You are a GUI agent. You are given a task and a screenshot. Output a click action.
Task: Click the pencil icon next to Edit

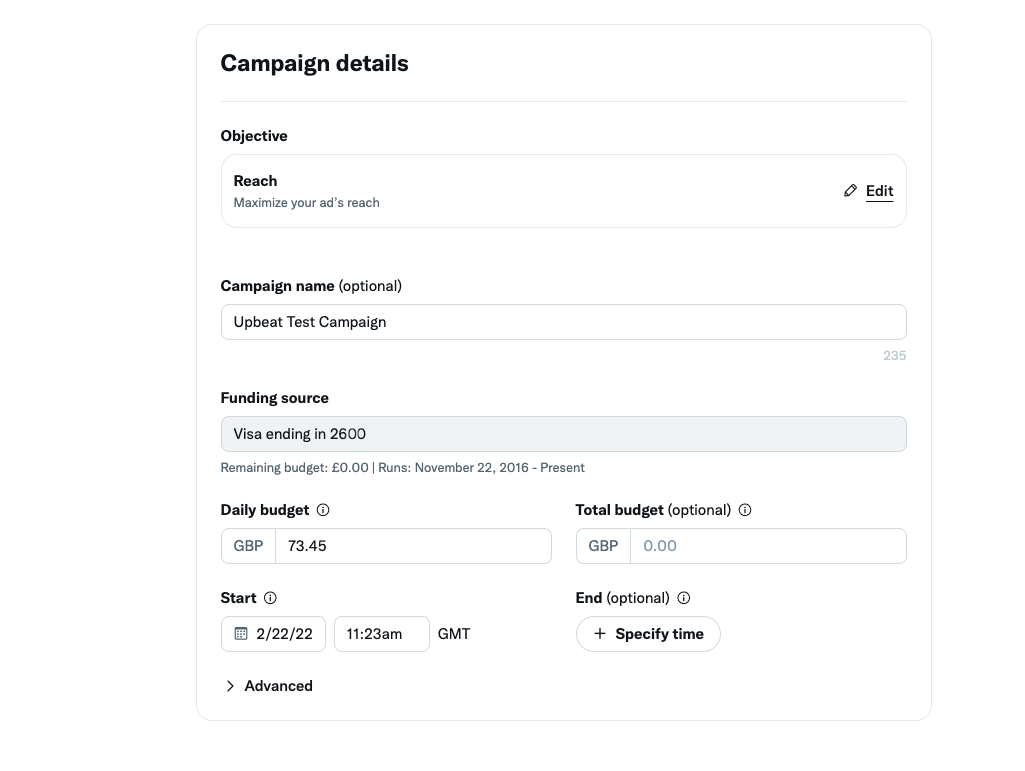click(x=850, y=190)
